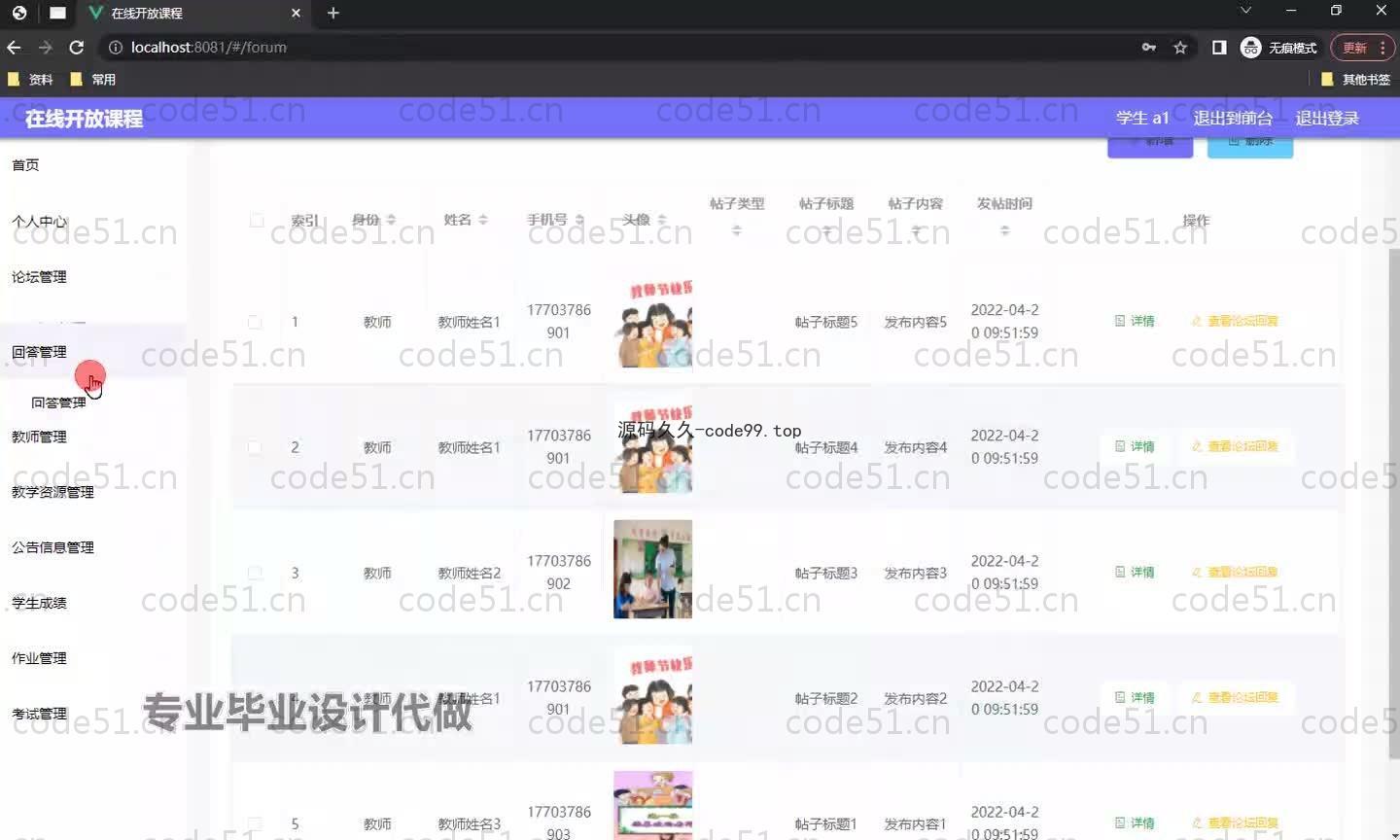Check the checkbox for row 5
Screen dimensions: 1400x840
point(255,823)
